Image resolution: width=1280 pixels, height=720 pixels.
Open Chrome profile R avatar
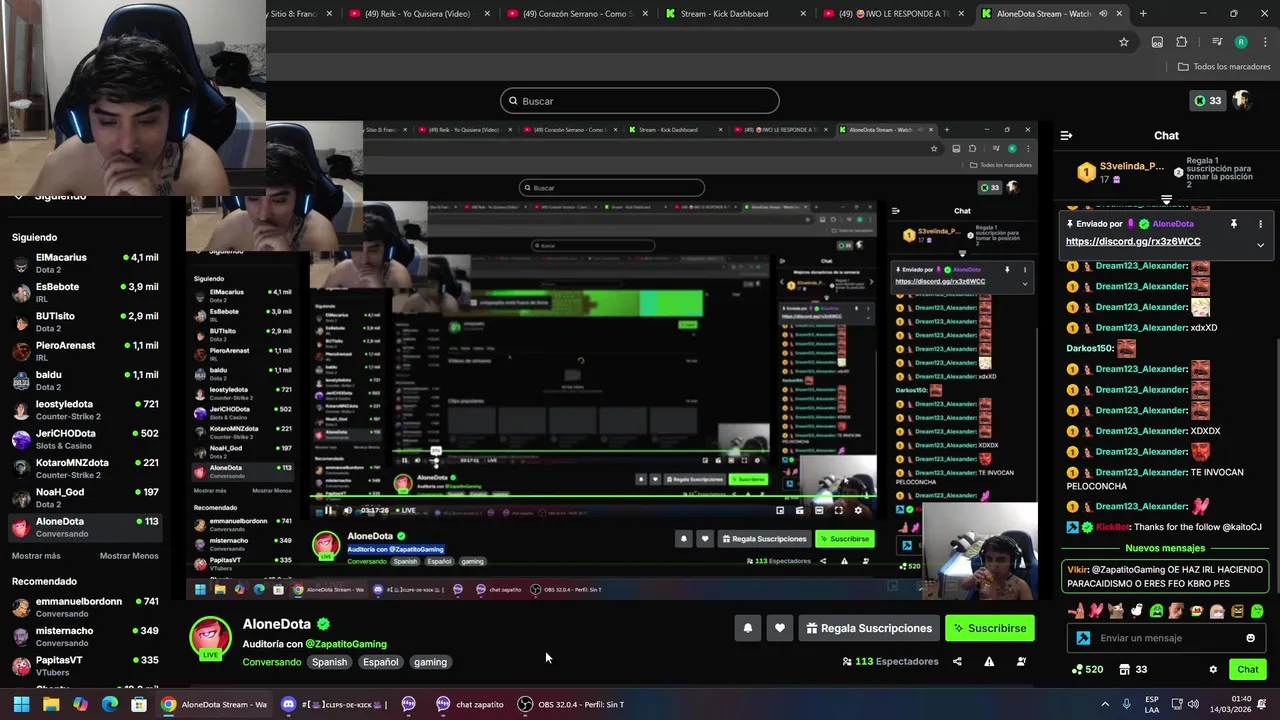point(1241,42)
